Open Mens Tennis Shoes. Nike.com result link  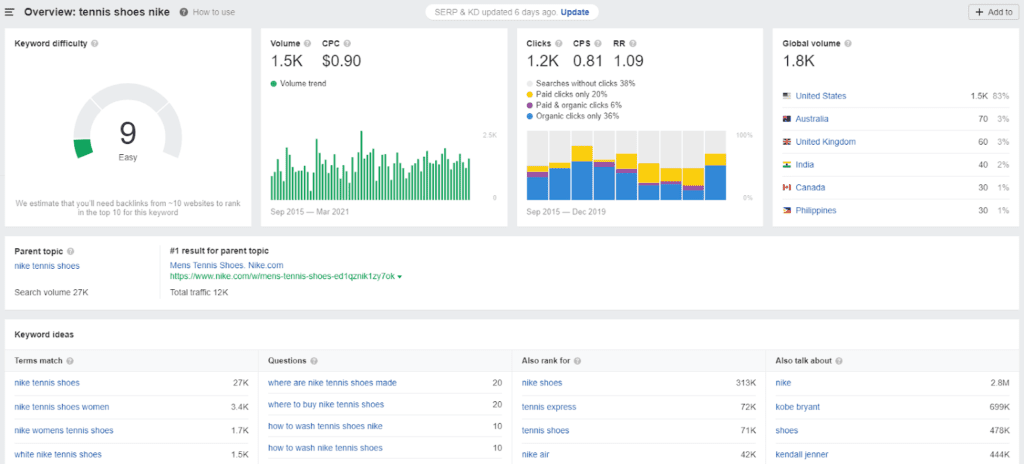click(227, 265)
